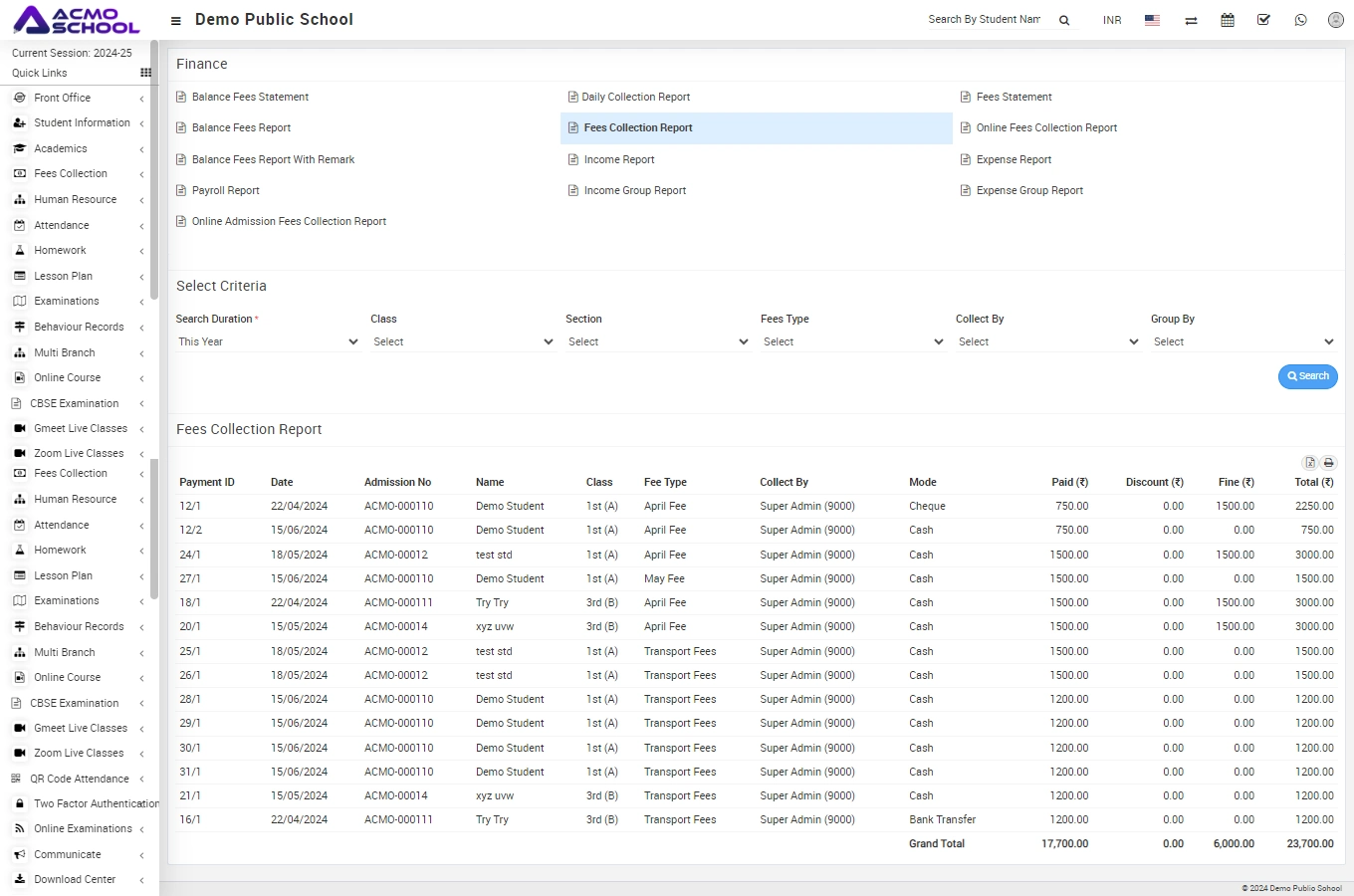
Task: Click the hamburger menu icon beside school name
Action: pyautogui.click(x=176, y=20)
